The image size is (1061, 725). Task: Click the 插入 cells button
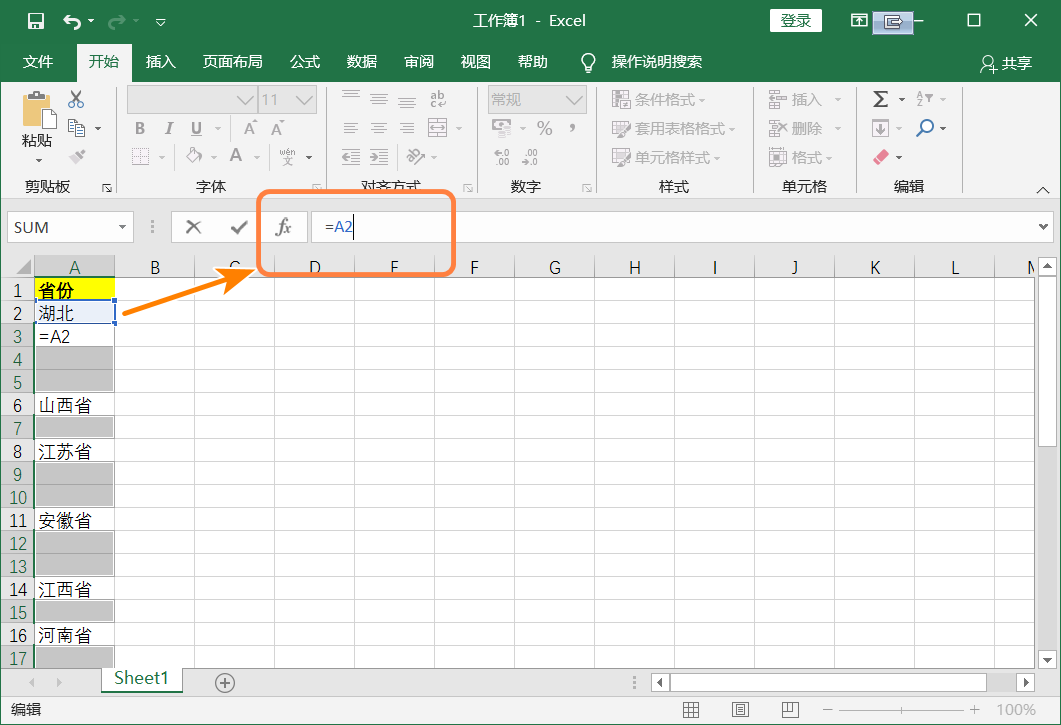coord(796,100)
